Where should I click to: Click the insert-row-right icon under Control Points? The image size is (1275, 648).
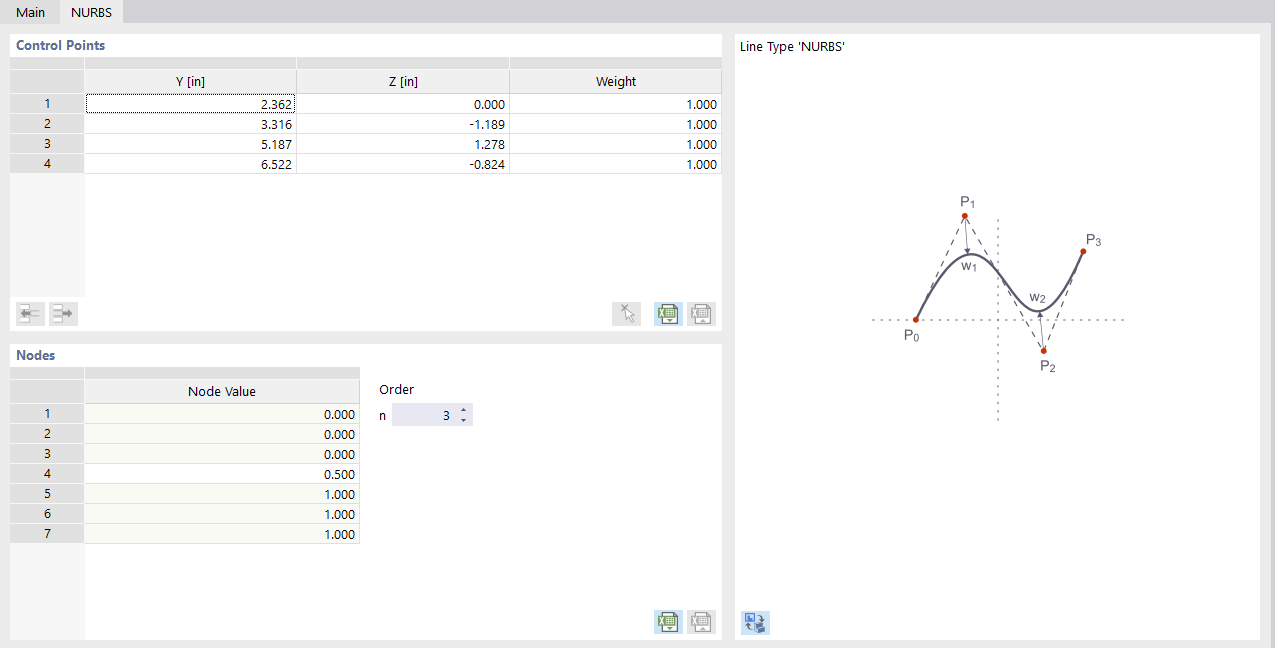pyautogui.click(x=62, y=313)
